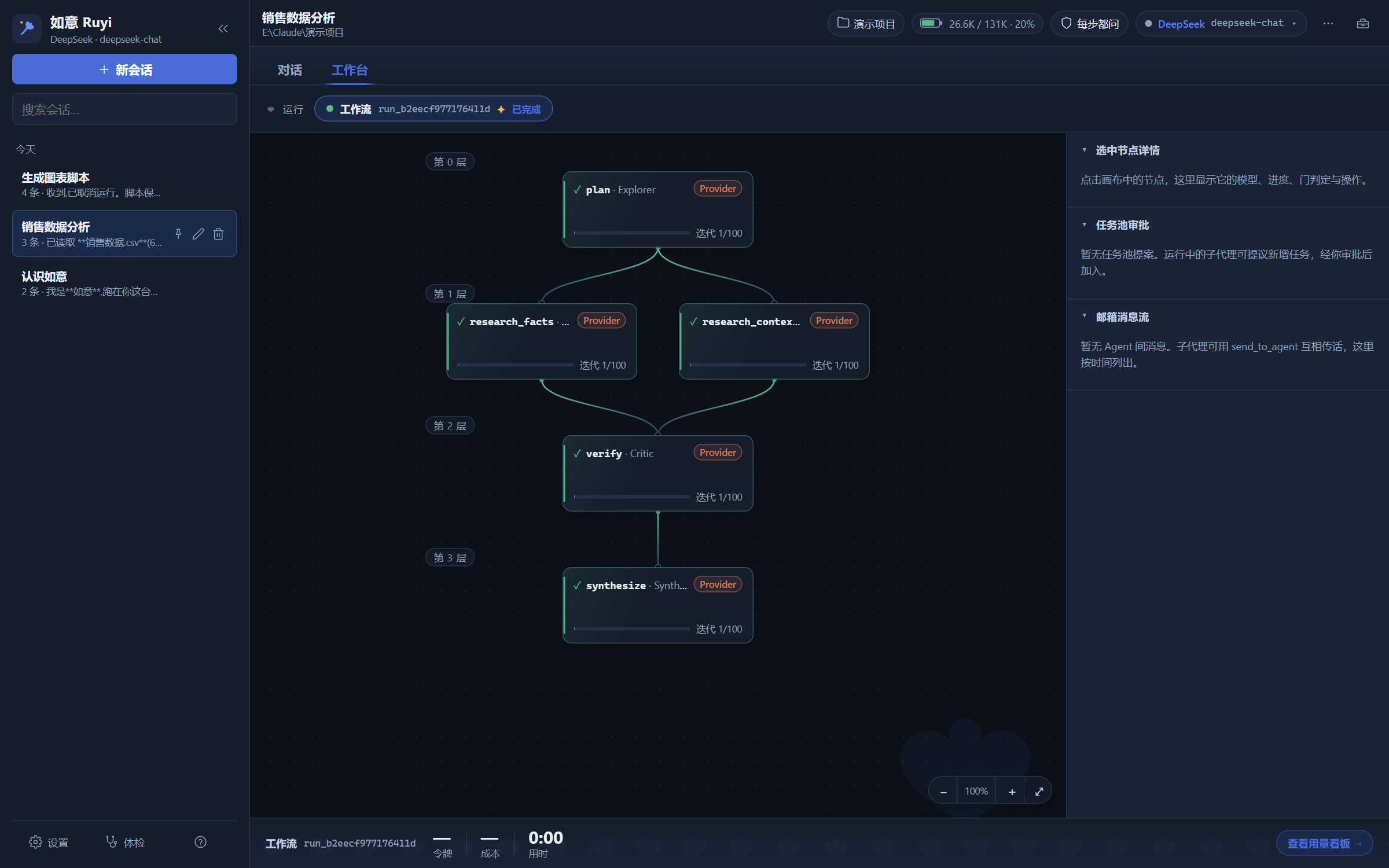Click the Ruyi app logo
The height and width of the screenshot is (868, 1389).
[27, 28]
